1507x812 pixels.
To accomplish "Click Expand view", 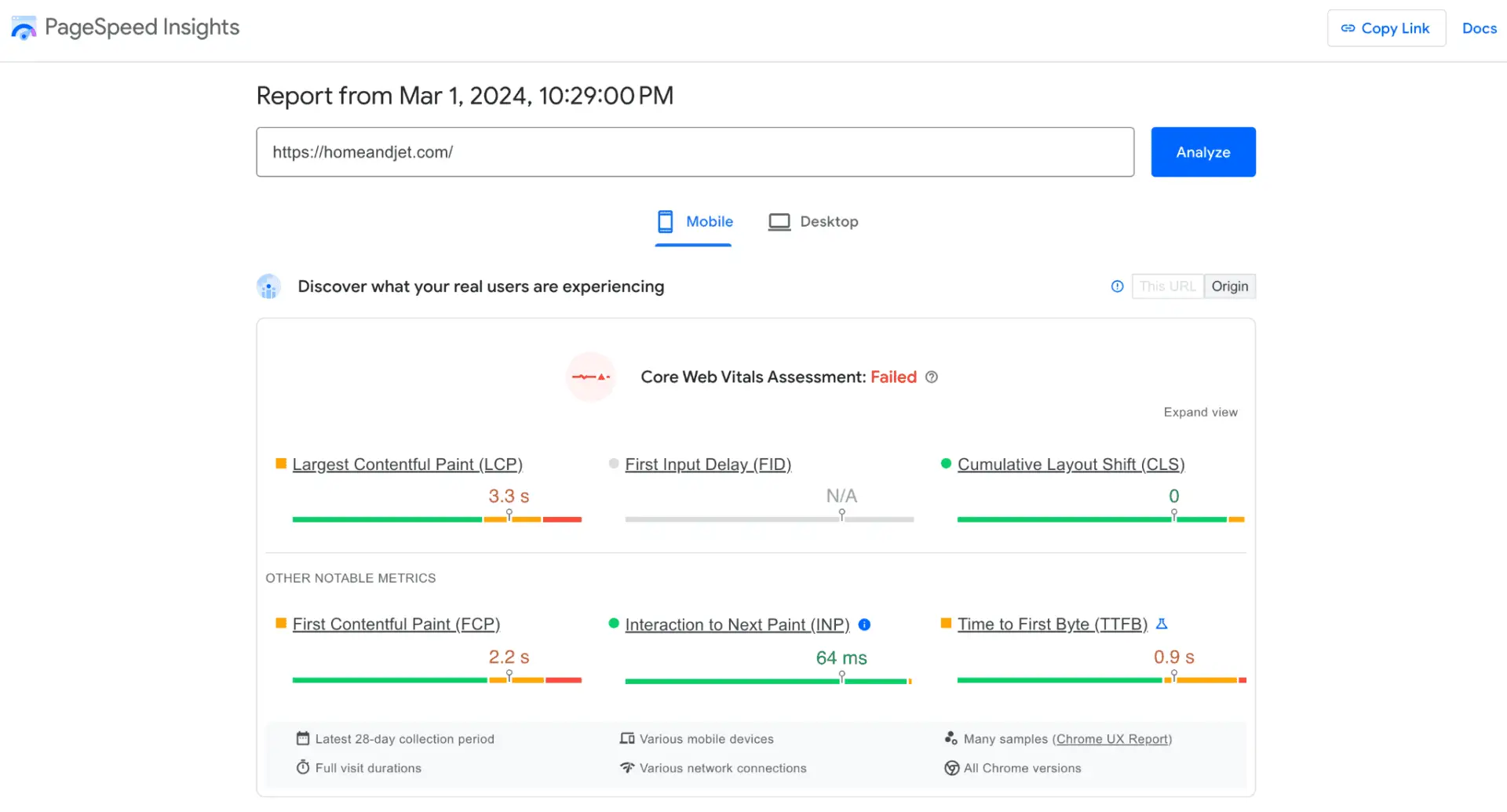I will (1200, 413).
